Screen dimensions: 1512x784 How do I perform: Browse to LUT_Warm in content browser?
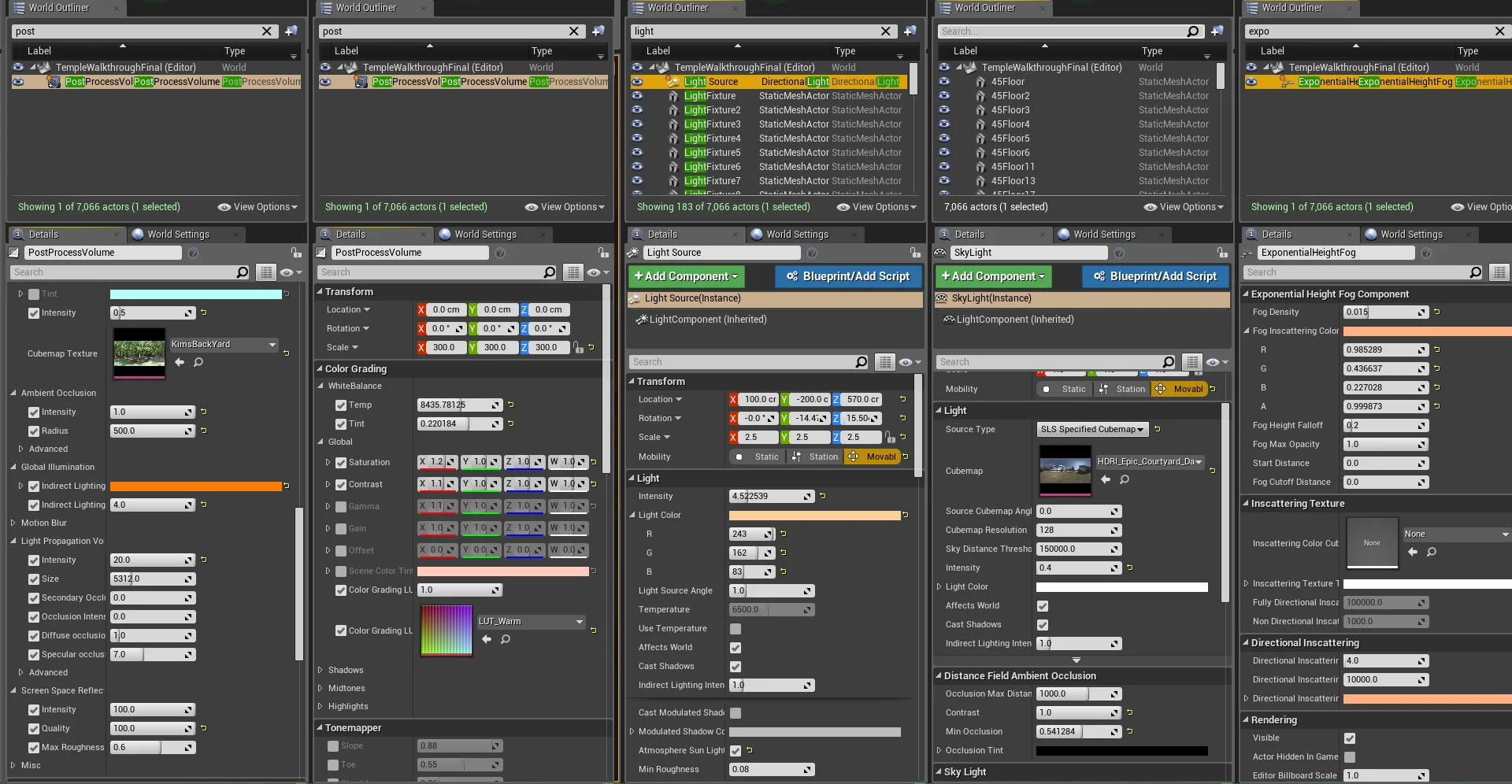coord(506,639)
